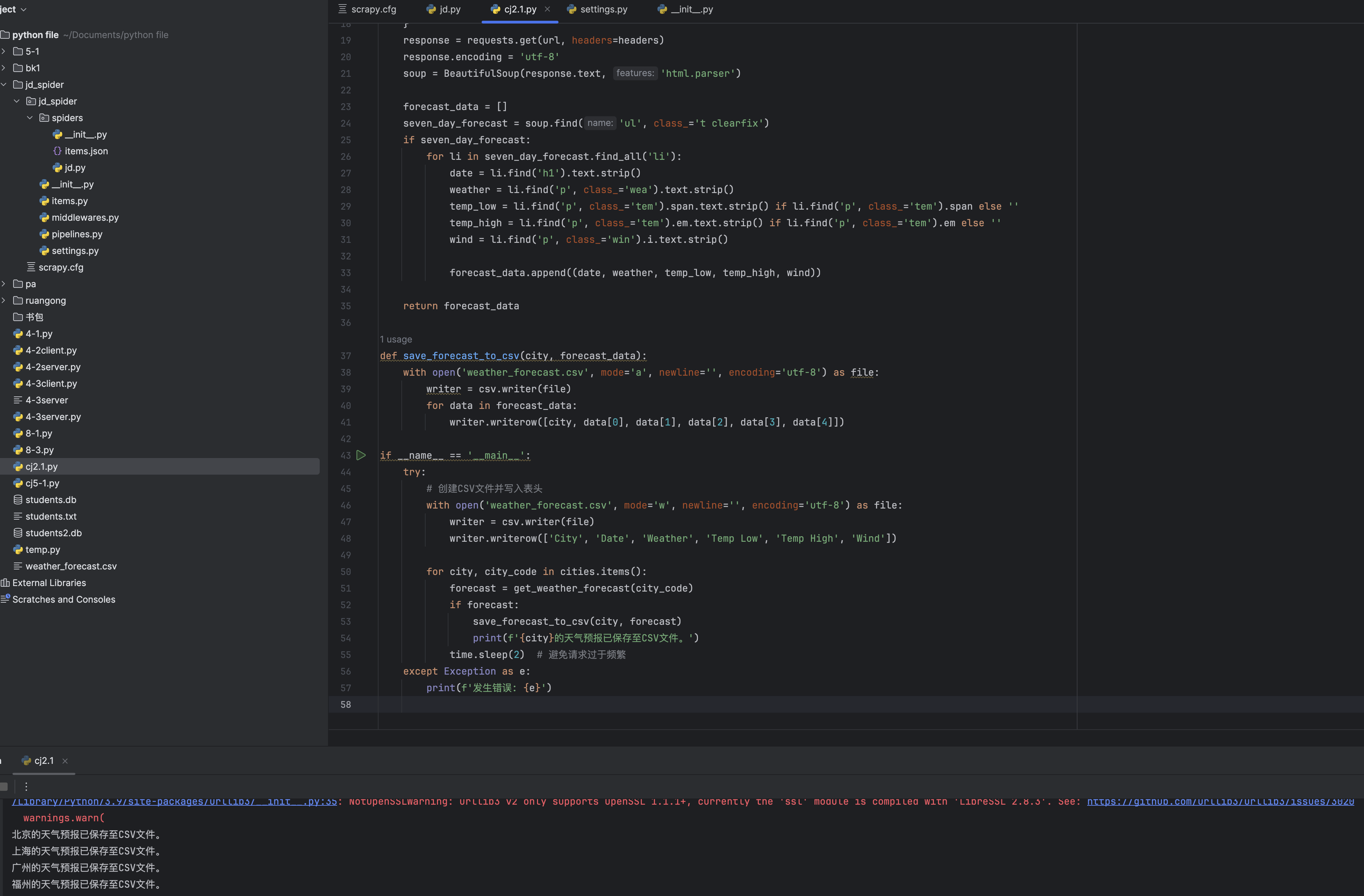This screenshot has height=896, width=1364.
Task: Open 4-3client.py file
Action: coord(45,383)
